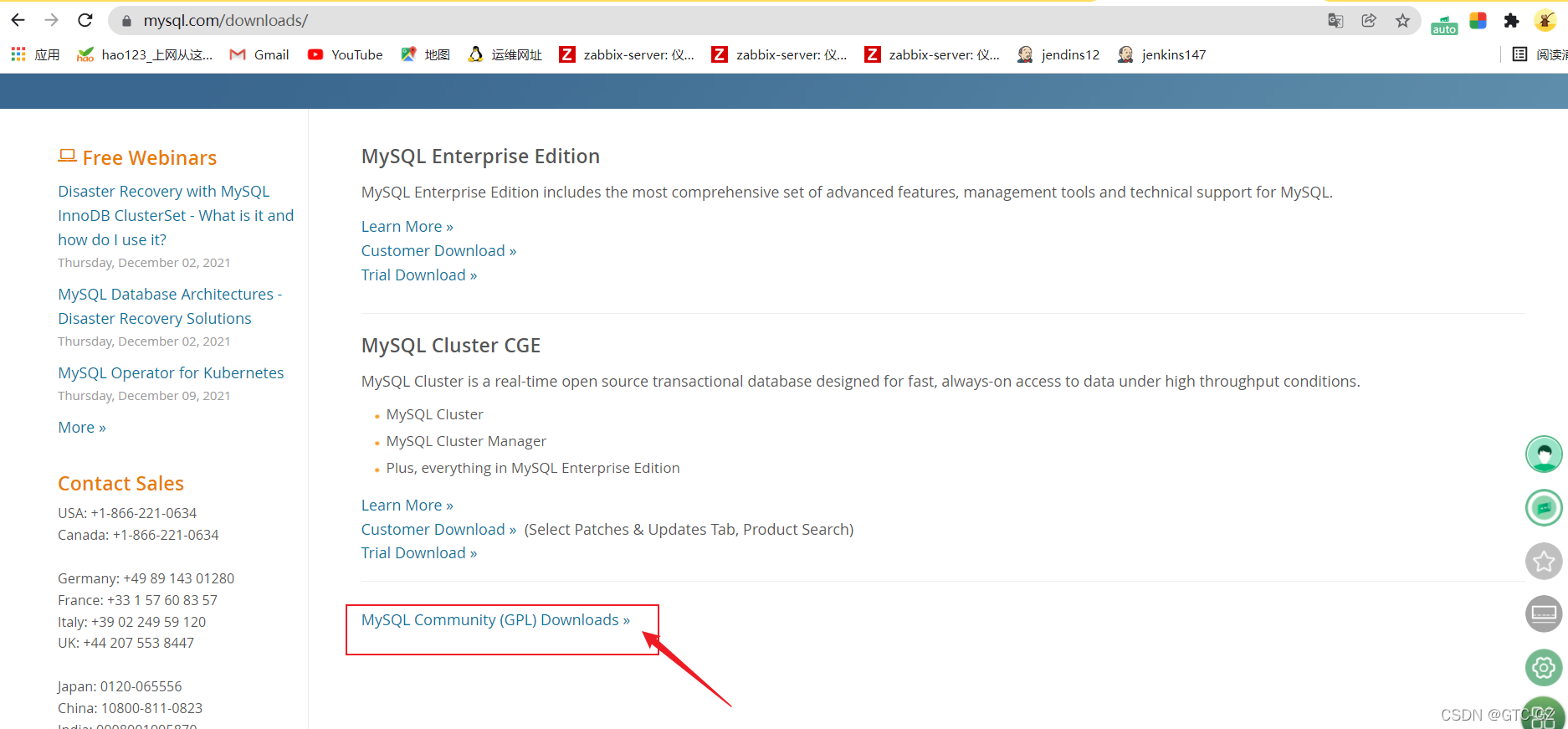Image resolution: width=1568 pixels, height=729 pixels.
Task: Open the YouTube bookmark
Action: click(x=345, y=54)
